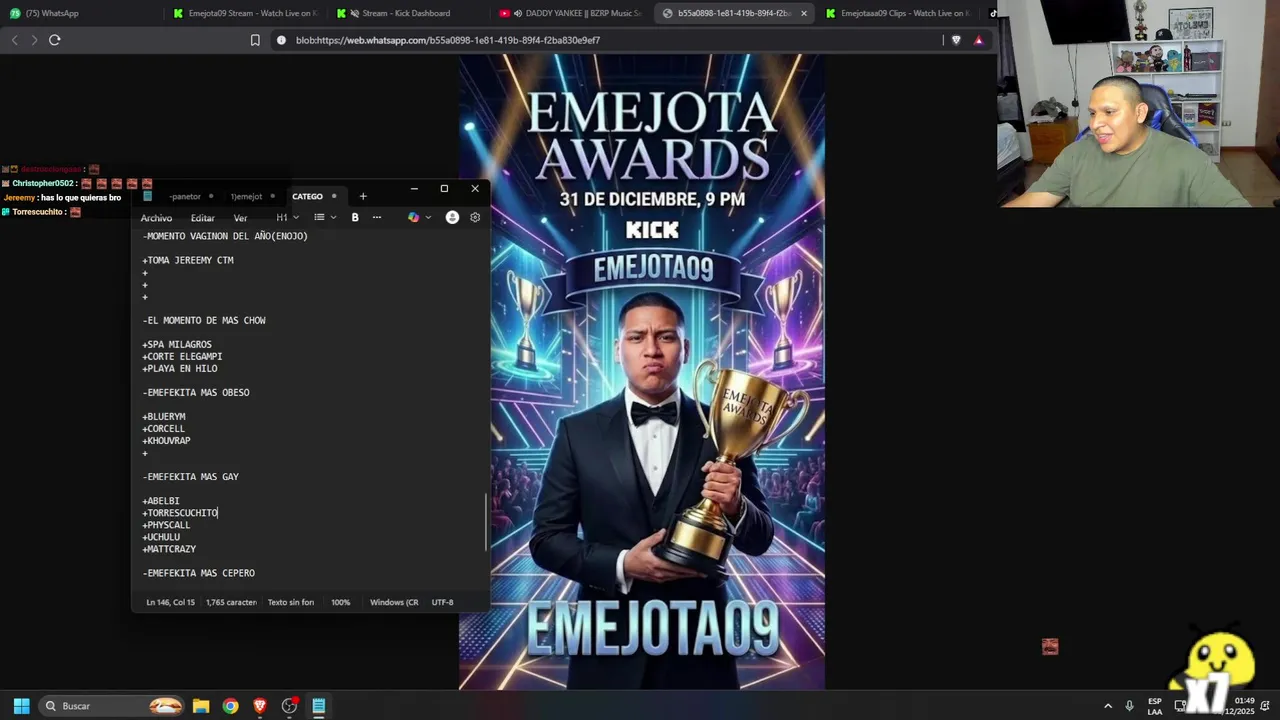Open Notepad from the taskbar

(319, 706)
